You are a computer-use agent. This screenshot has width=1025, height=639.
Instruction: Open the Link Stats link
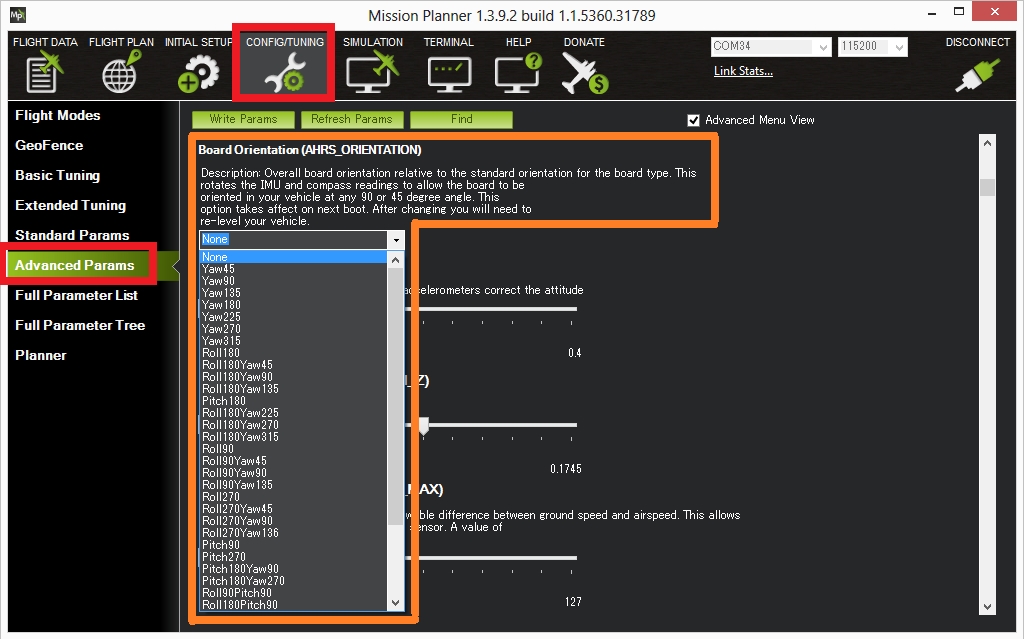(x=743, y=71)
